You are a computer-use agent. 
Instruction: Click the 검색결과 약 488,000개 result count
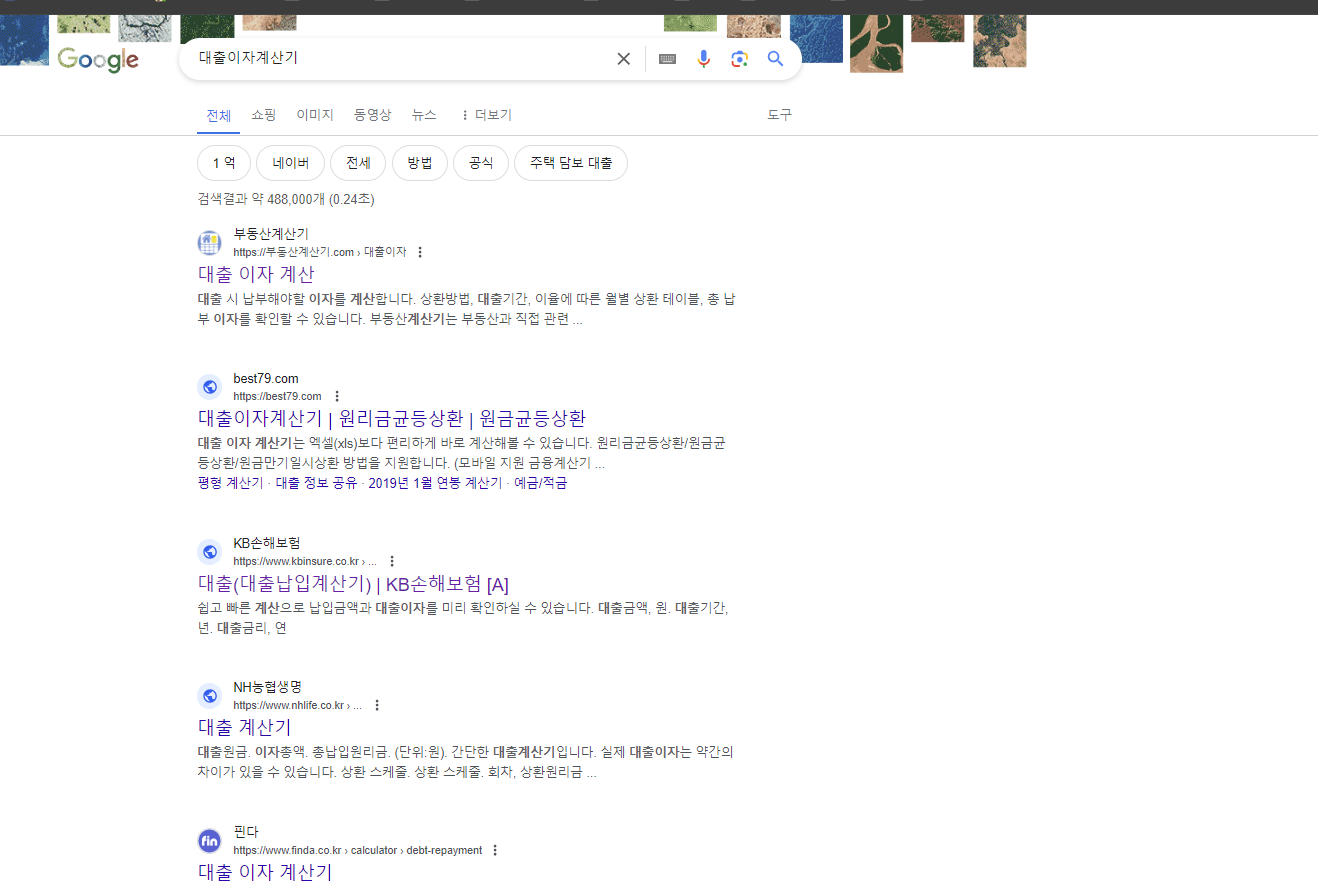[x=286, y=199]
